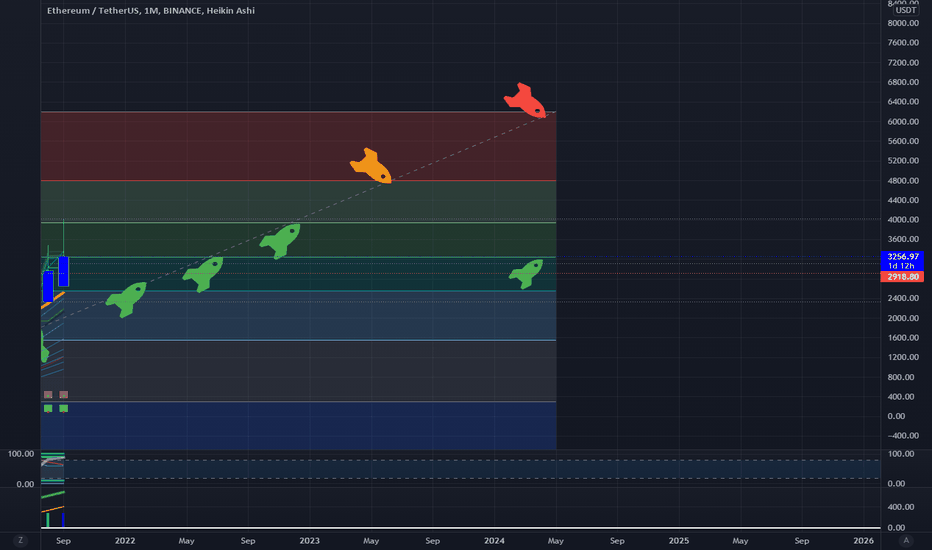Select the green rocket above May 2022
Image resolution: width=932 pixels, height=550 pixels.
click(203, 274)
